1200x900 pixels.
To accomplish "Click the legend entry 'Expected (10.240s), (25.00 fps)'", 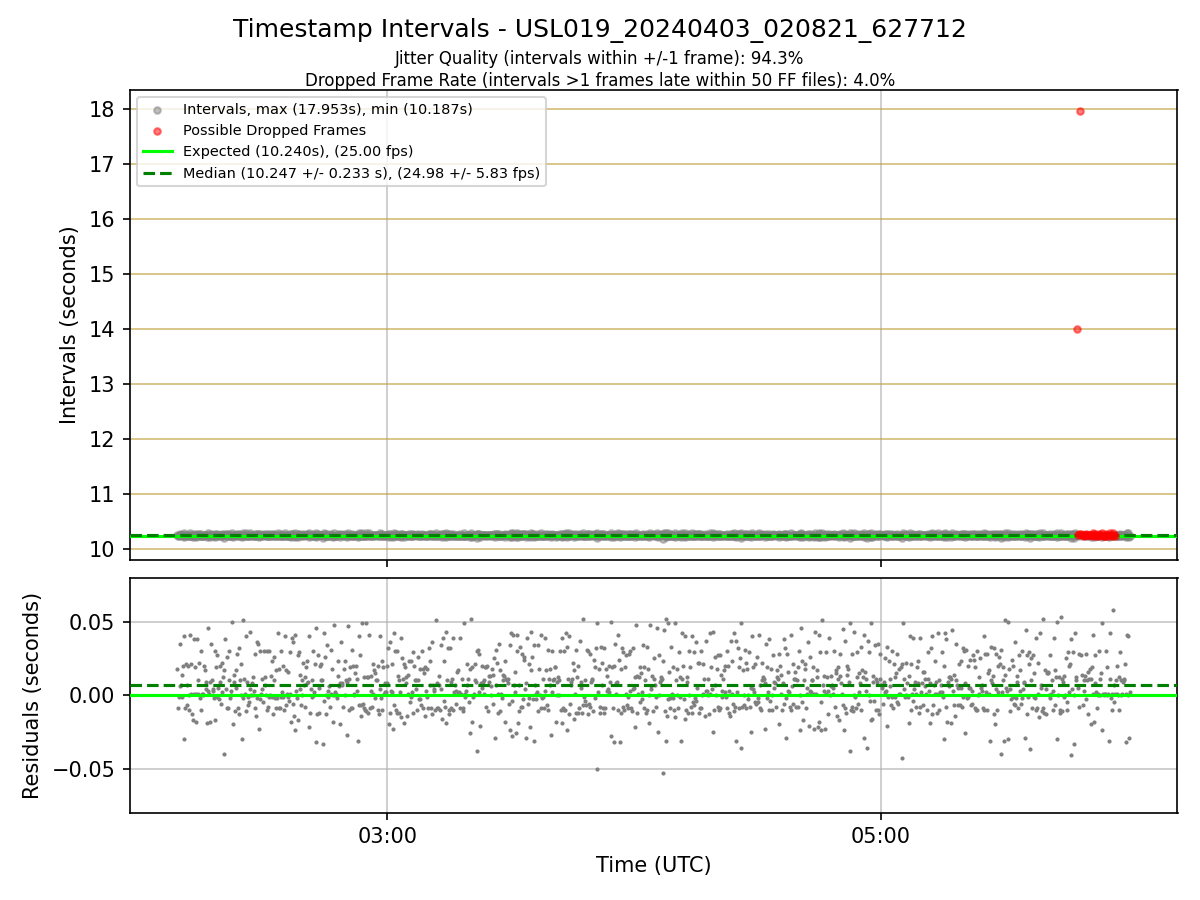I will (x=298, y=151).
